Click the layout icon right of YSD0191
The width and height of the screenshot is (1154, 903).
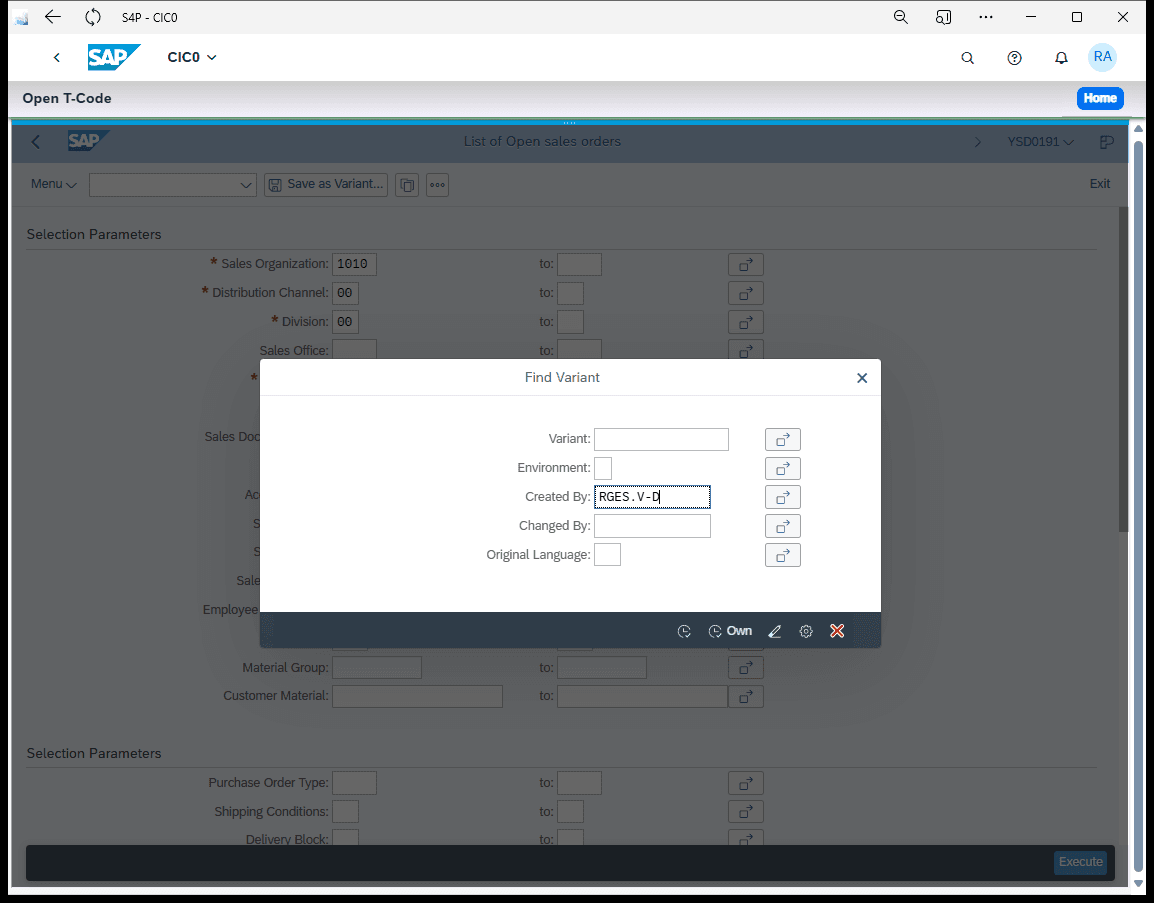(1106, 142)
